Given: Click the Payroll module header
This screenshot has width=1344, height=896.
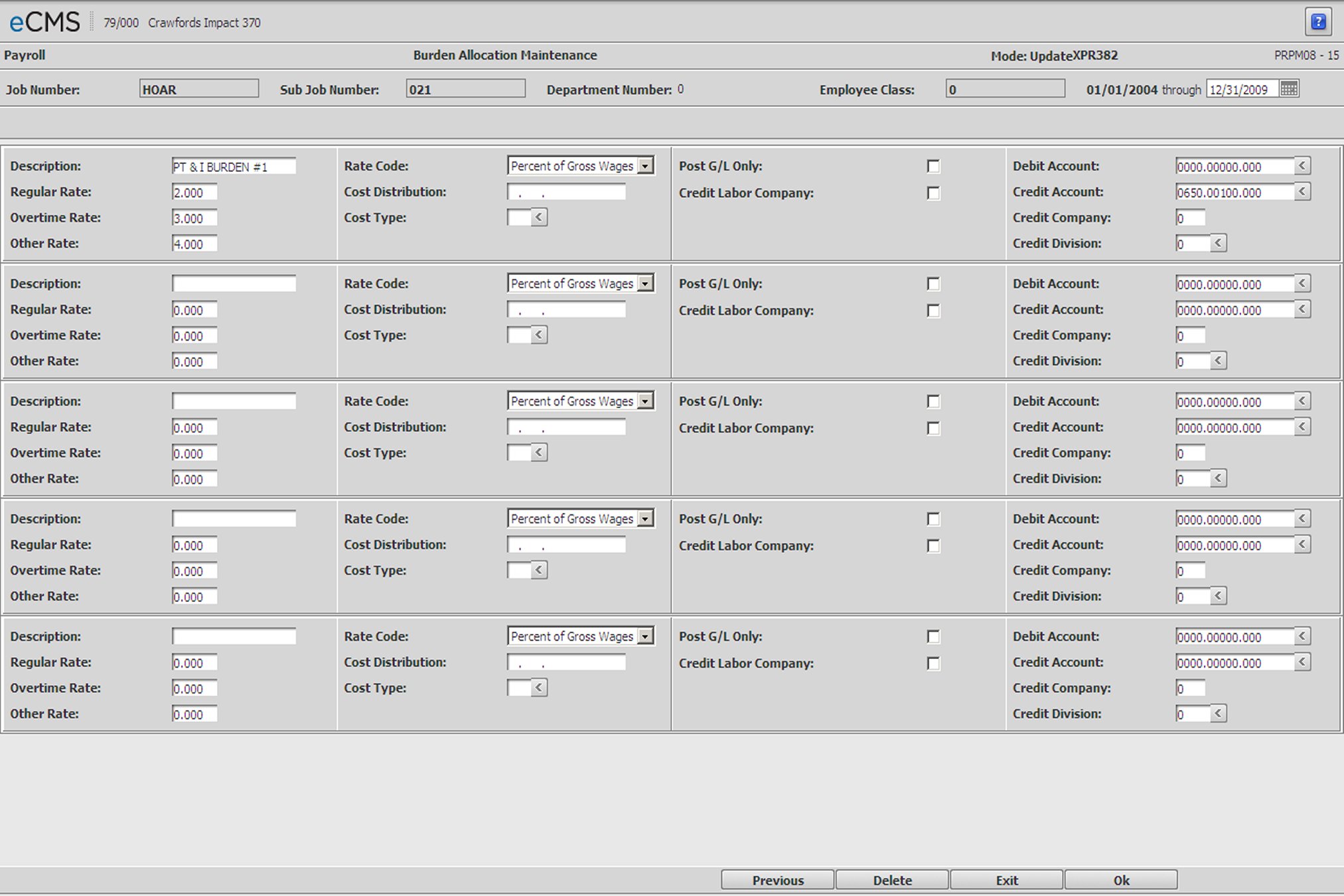Looking at the screenshot, I should (25, 55).
